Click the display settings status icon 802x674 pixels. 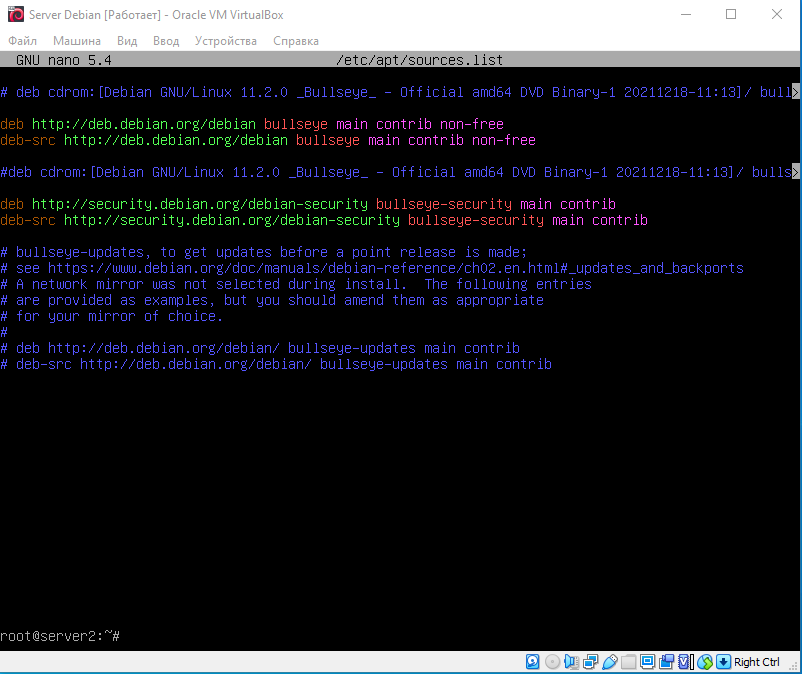point(647,662)
